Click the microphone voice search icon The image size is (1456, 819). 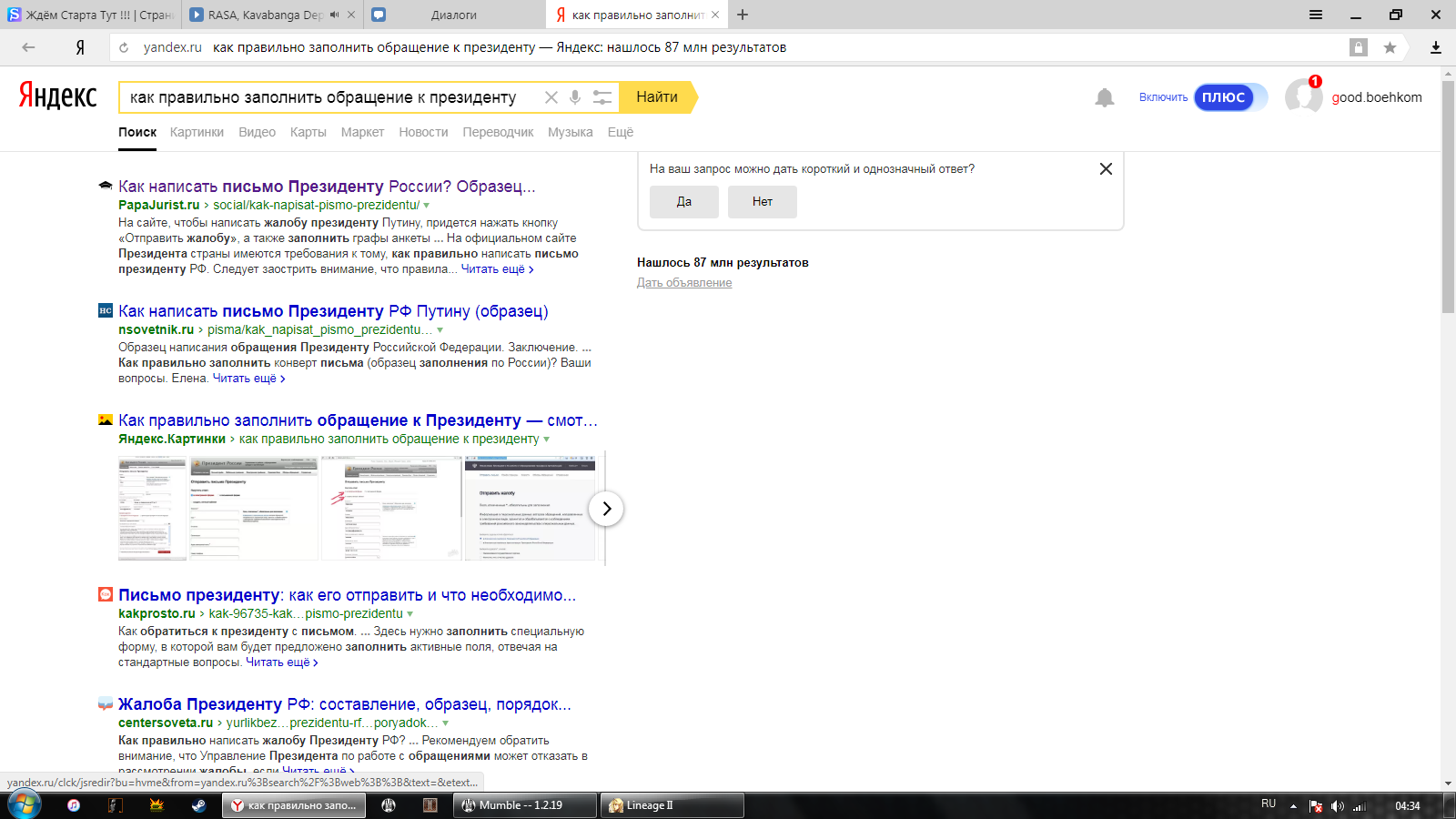pyautogui.click(x=575, y=97)
